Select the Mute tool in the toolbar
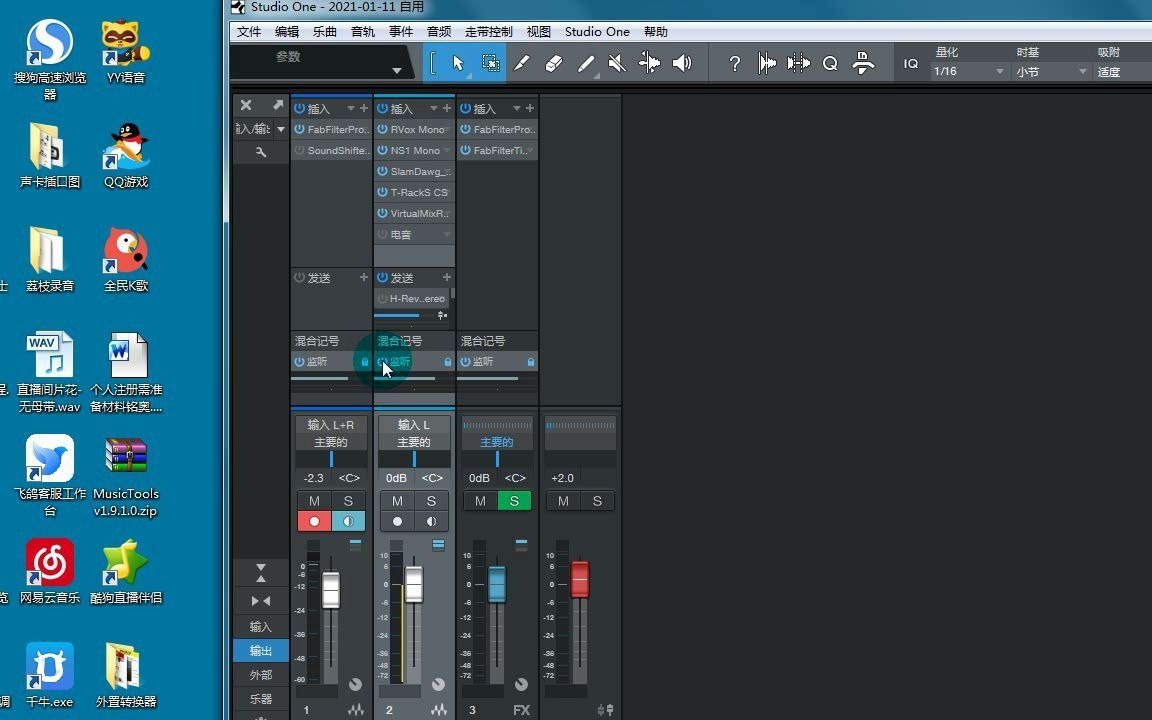1152x720 pixels. [616, 62]
